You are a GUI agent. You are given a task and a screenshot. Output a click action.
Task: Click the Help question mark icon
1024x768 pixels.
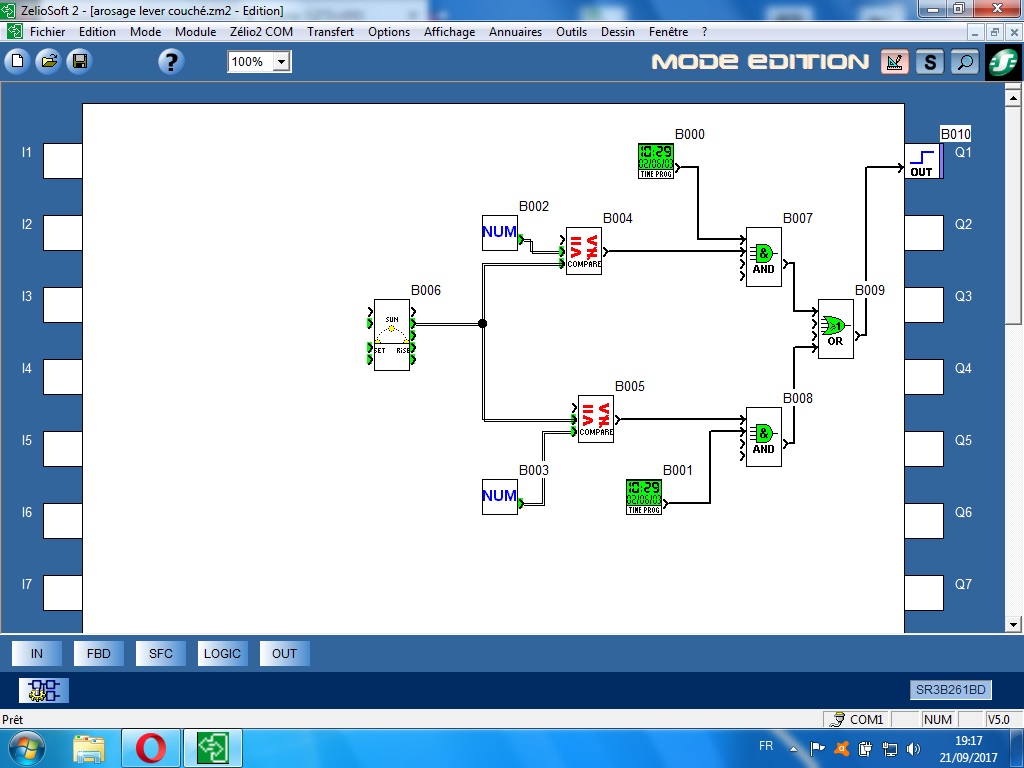point(171,62)
